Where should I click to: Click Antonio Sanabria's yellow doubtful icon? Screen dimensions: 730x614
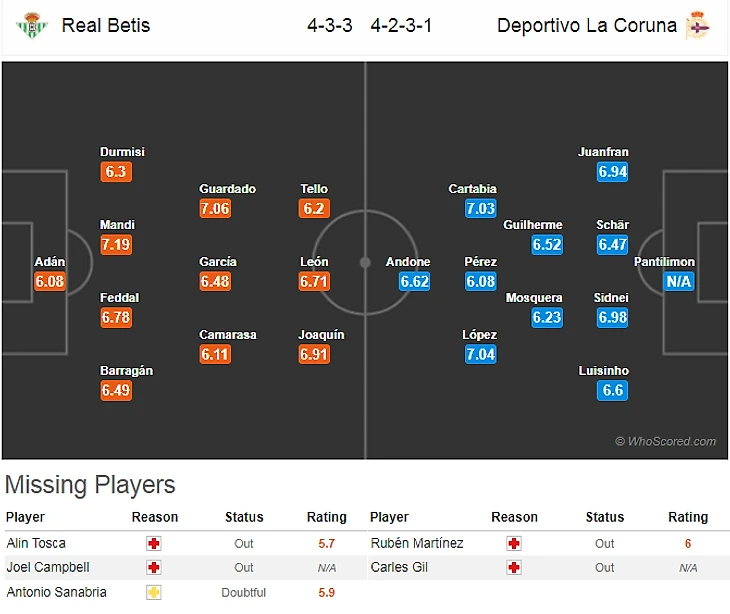(154, 592)
